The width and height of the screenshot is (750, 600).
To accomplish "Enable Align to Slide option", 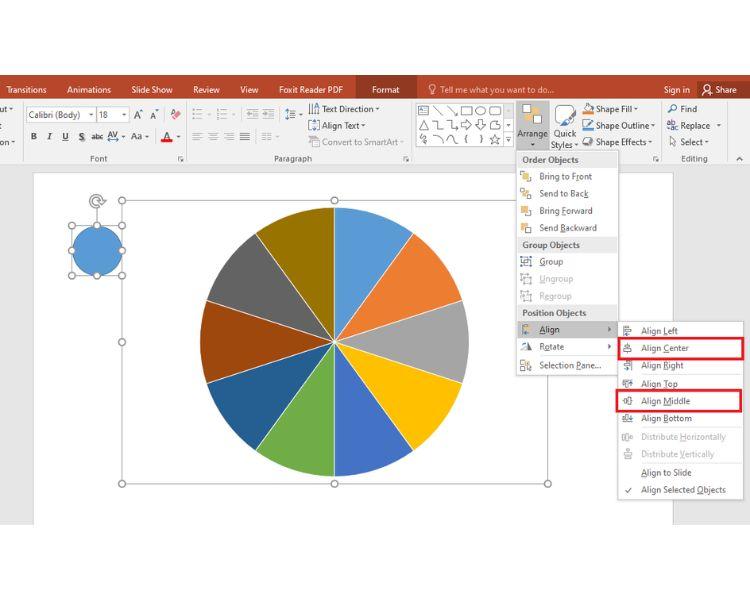I will (x=681, y=473).
